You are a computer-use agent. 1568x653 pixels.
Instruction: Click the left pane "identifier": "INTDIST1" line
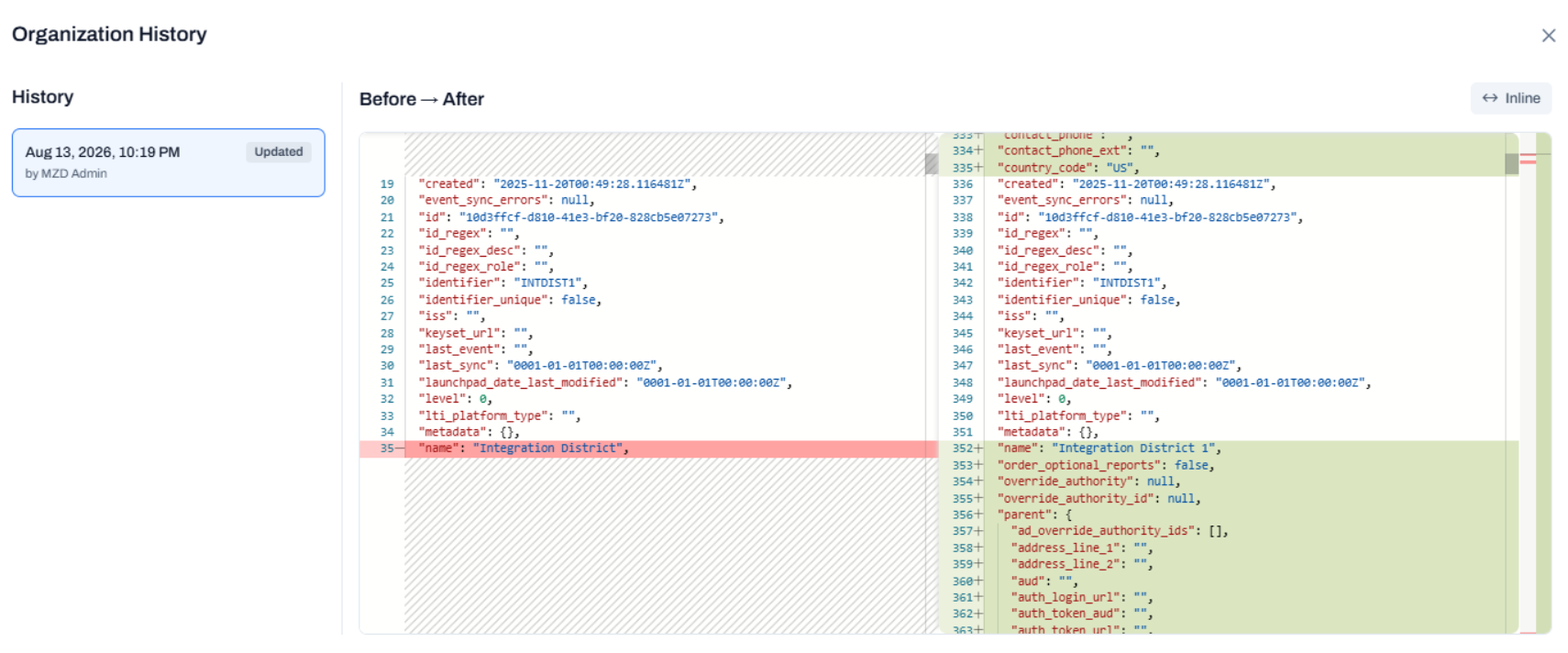click(x=502, y=283)
